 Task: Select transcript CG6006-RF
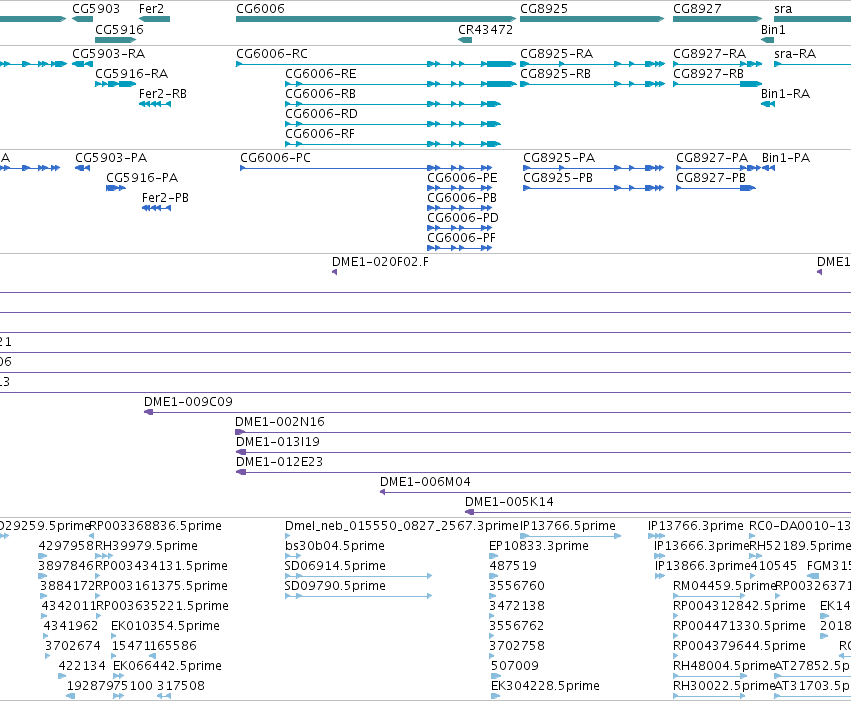tap(393, 144)
